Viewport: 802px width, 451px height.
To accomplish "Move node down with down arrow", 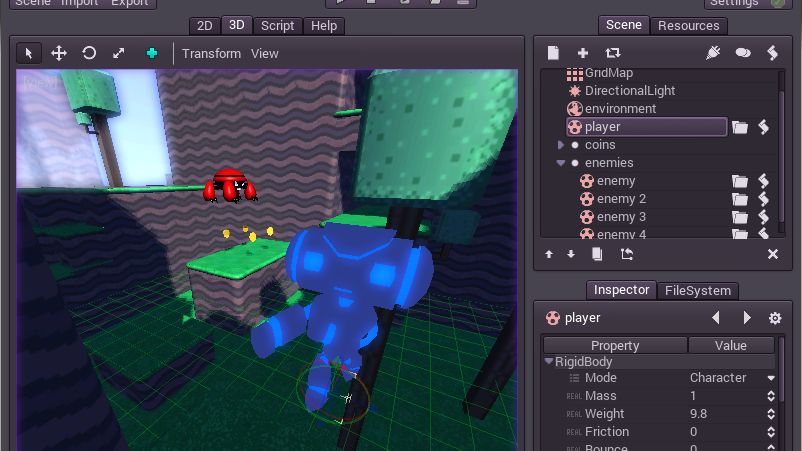I will (571, 254).
